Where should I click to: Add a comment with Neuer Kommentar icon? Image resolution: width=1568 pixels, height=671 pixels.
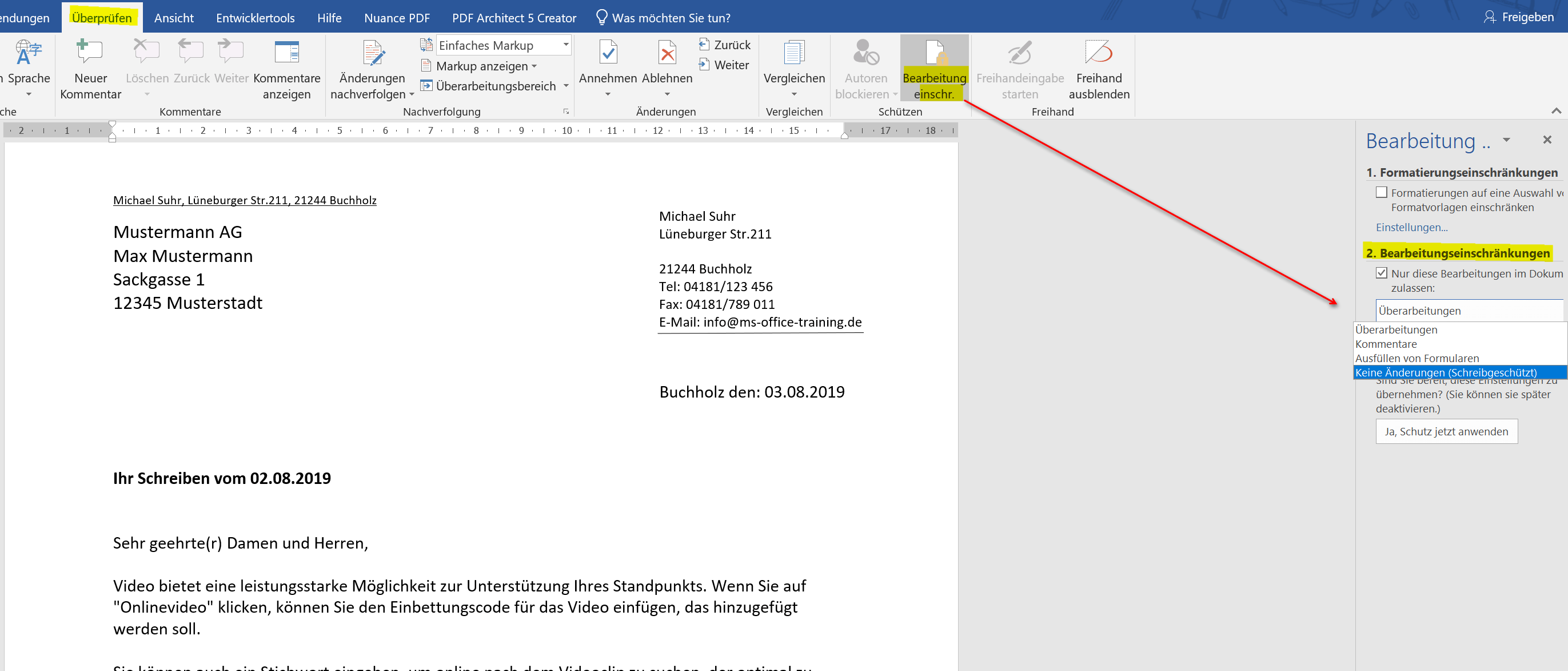pos(90,51)
